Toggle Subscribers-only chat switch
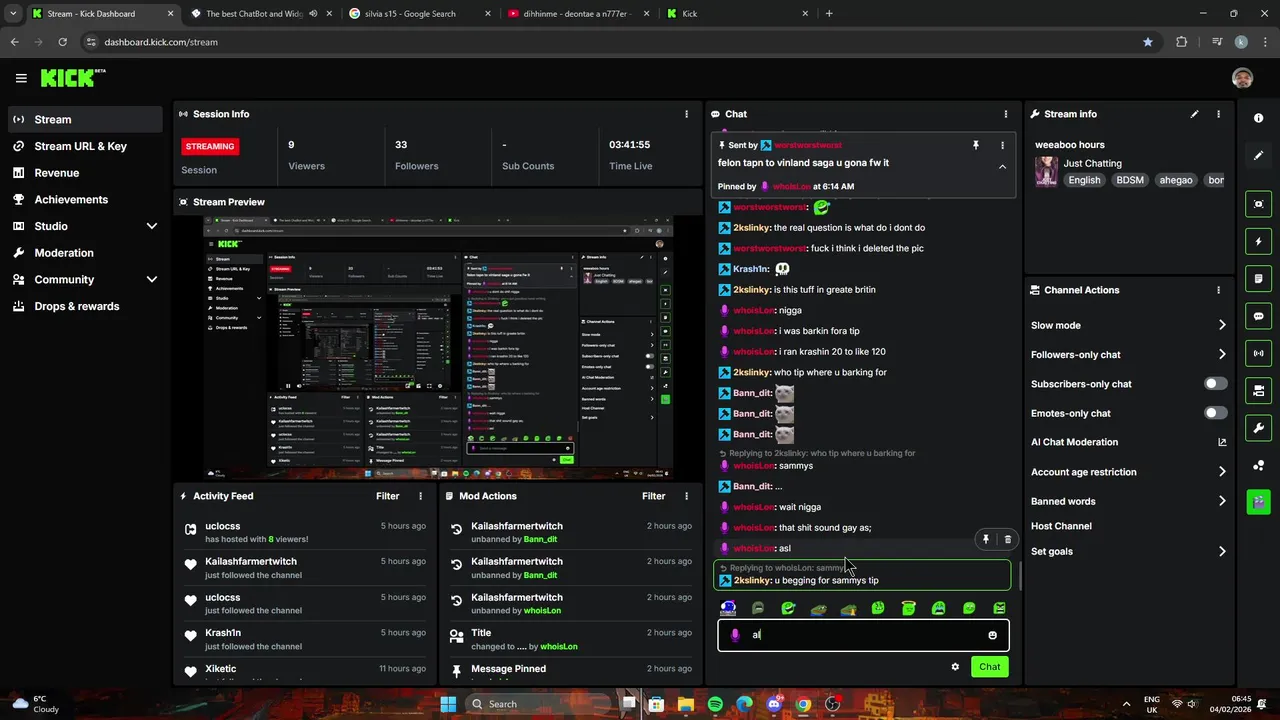This screenshot has width=1280, height=720. [x=1215, y=384]
